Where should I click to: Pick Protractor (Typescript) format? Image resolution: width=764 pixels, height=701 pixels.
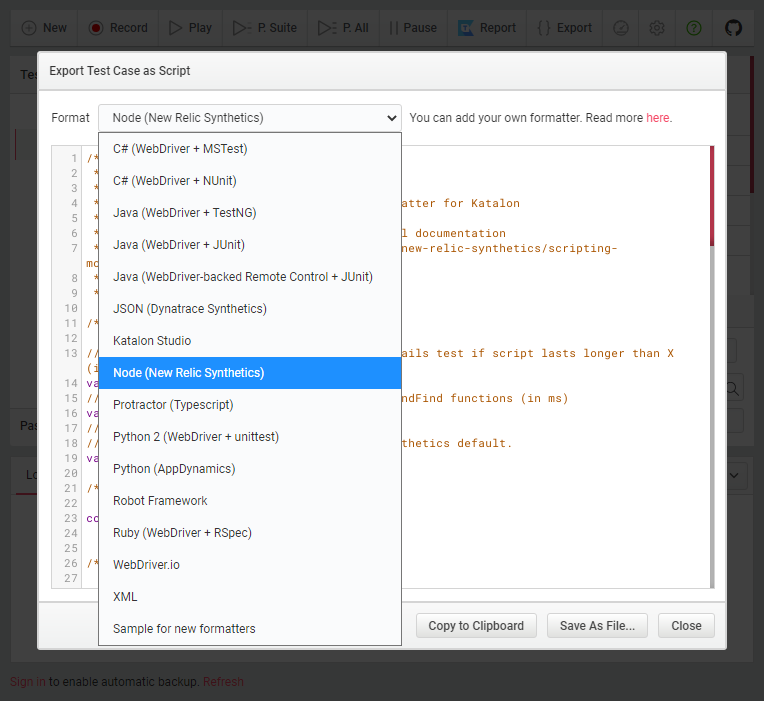click(x=250, y=405)
